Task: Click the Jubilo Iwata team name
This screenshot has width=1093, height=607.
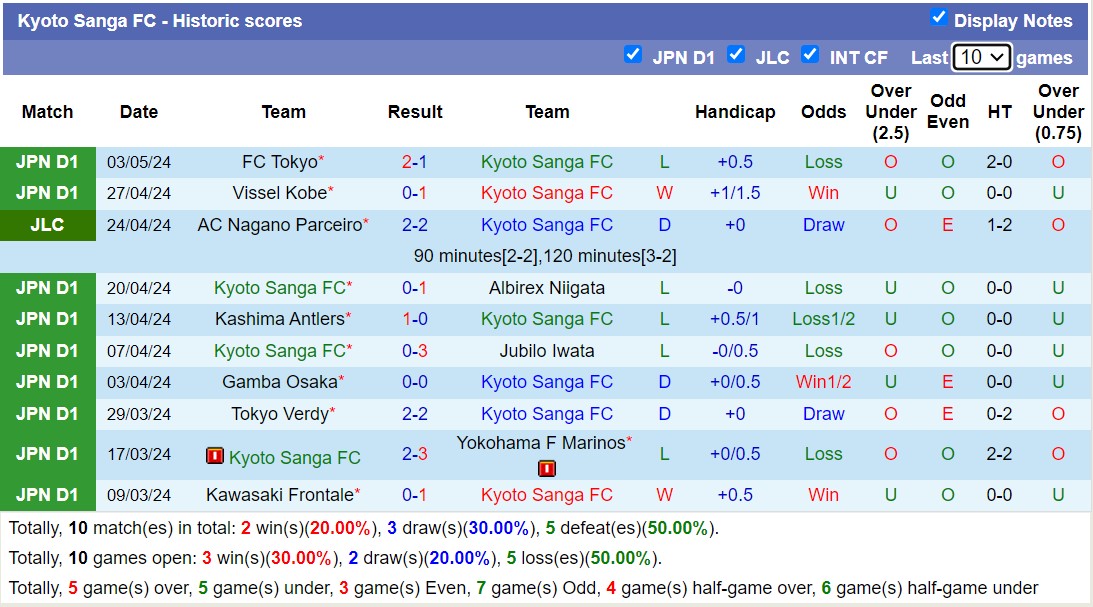Action: click(547, 350)
